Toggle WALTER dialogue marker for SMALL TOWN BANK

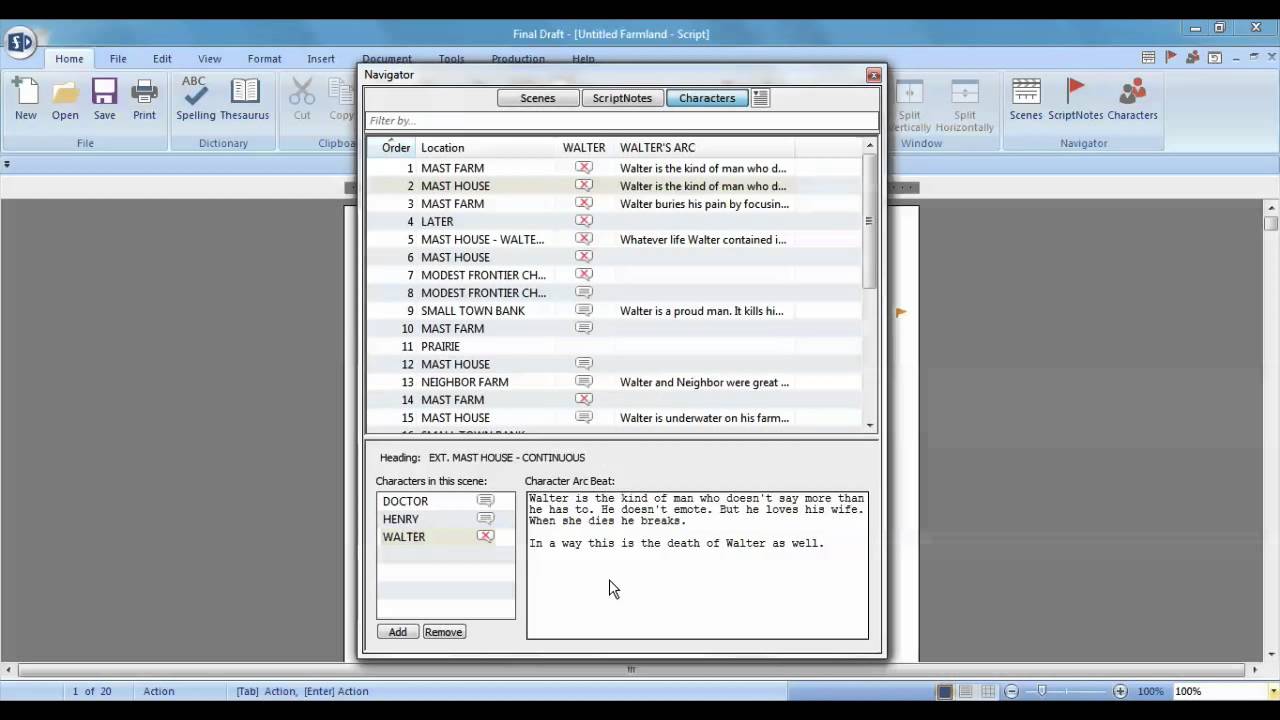pyautogui.click(x=584, y=310)
